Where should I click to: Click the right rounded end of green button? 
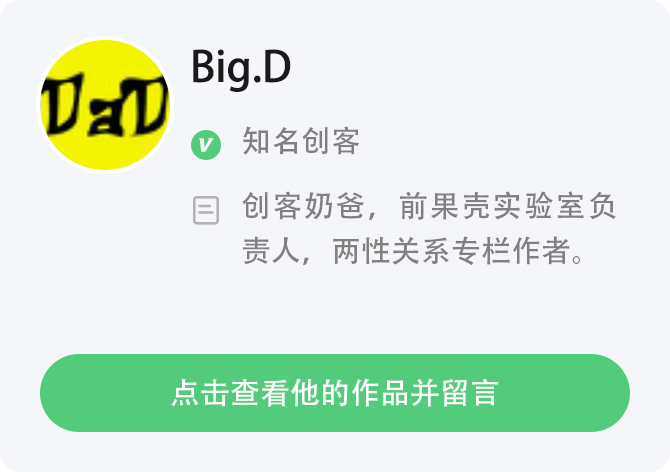(x=610, y=393)
